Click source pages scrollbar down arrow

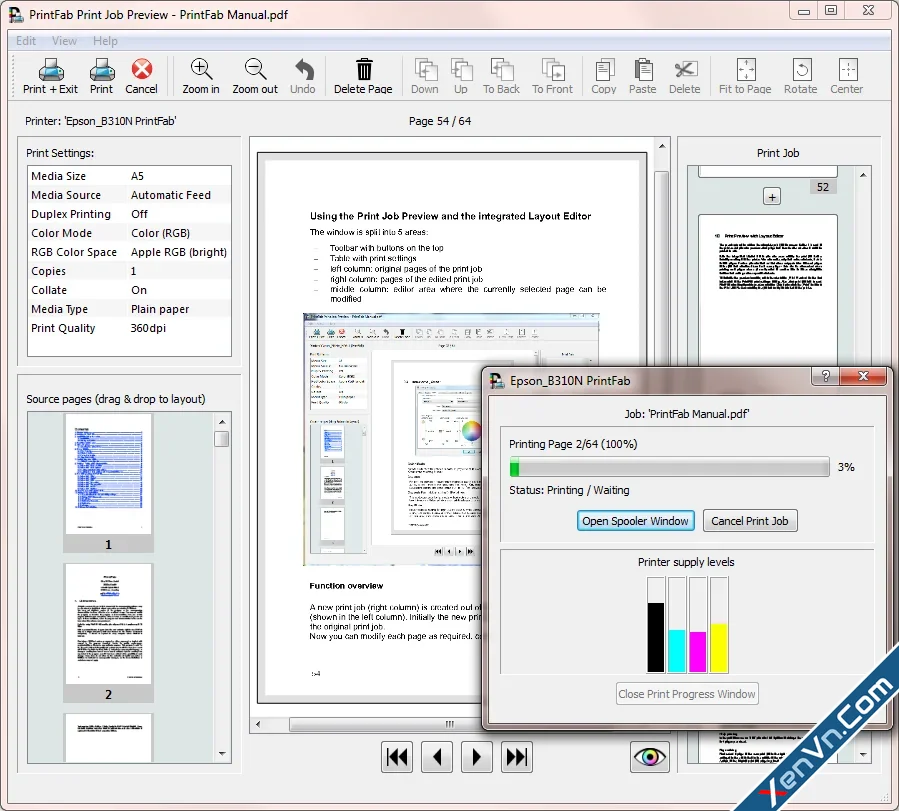pos(222,754)
